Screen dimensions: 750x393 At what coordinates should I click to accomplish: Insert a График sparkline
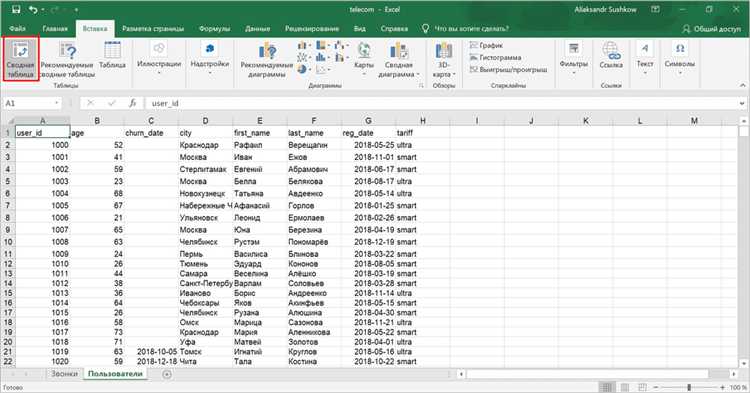pyautogui.click(x=486, y=45)
